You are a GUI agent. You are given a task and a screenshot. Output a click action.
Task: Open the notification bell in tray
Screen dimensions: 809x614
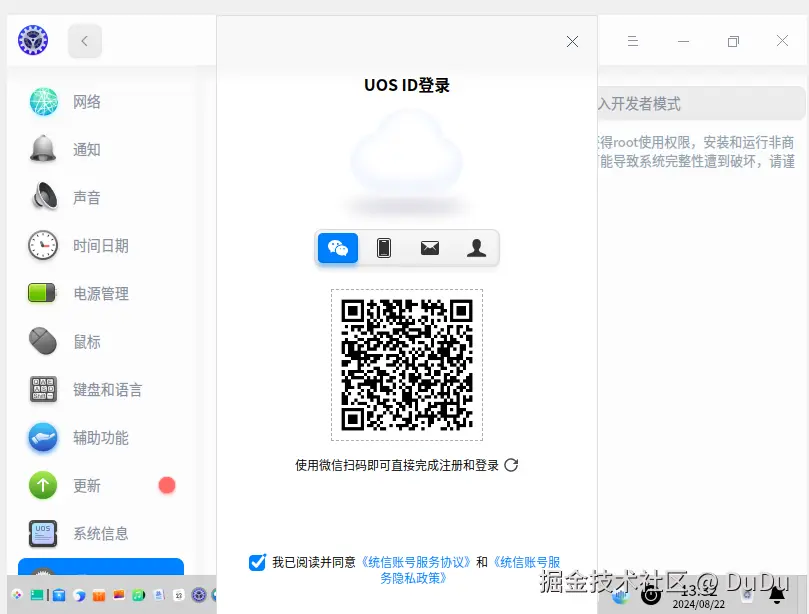(777, 594)
